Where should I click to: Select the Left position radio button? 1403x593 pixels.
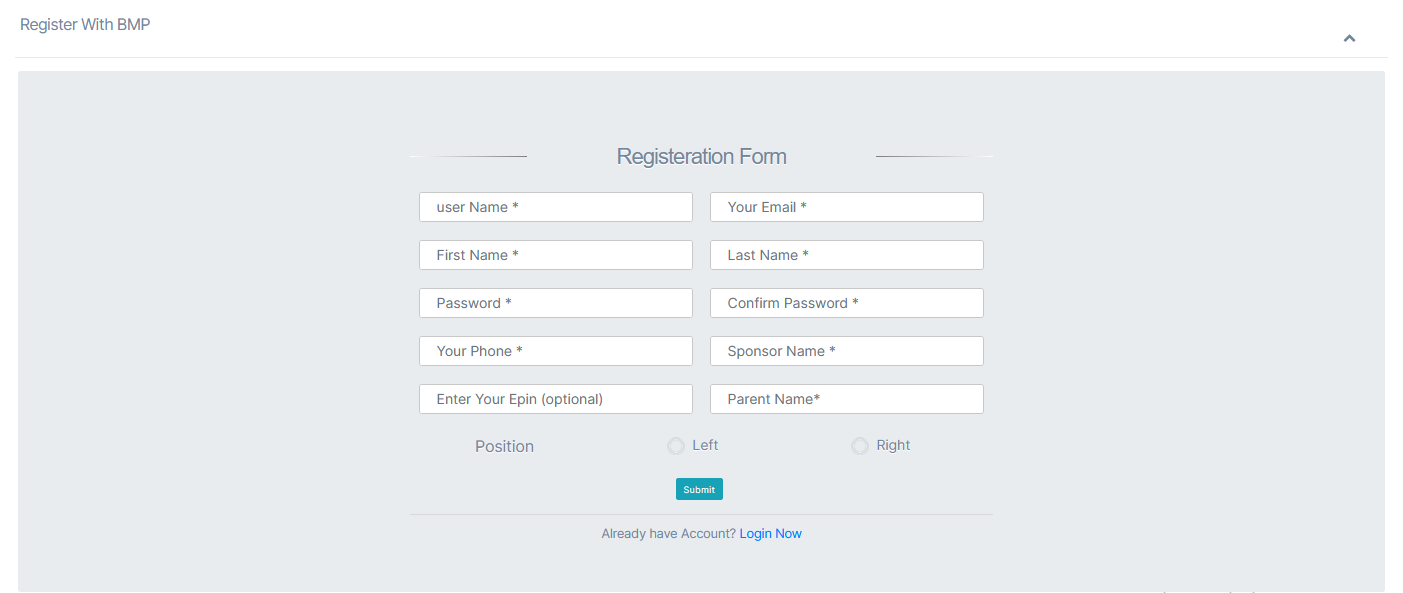[676, 446]
